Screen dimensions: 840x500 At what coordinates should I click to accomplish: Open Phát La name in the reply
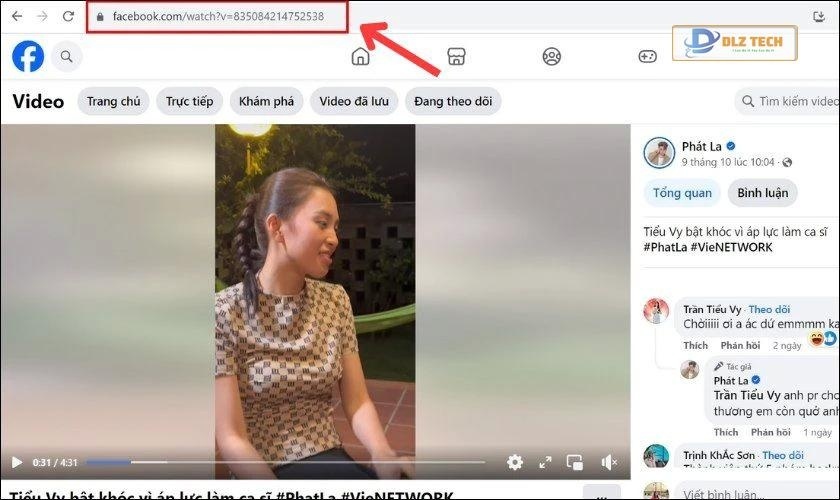pyautogui.click(x=731, y=380)
